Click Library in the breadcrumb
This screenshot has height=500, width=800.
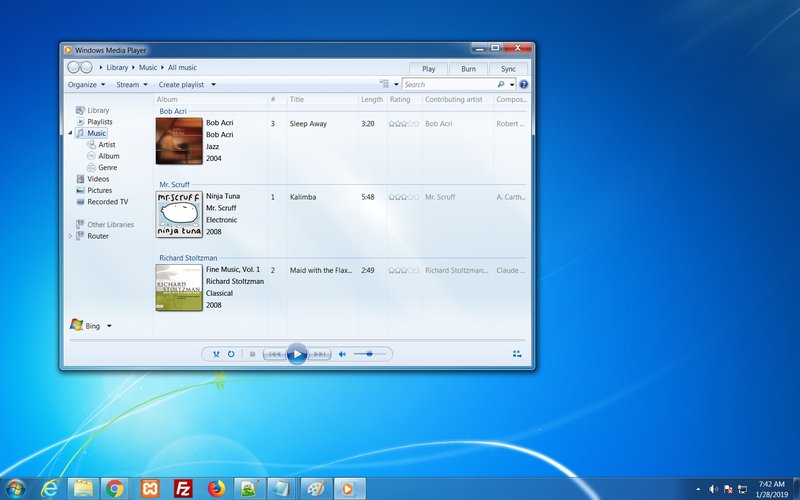click(117, 67)
